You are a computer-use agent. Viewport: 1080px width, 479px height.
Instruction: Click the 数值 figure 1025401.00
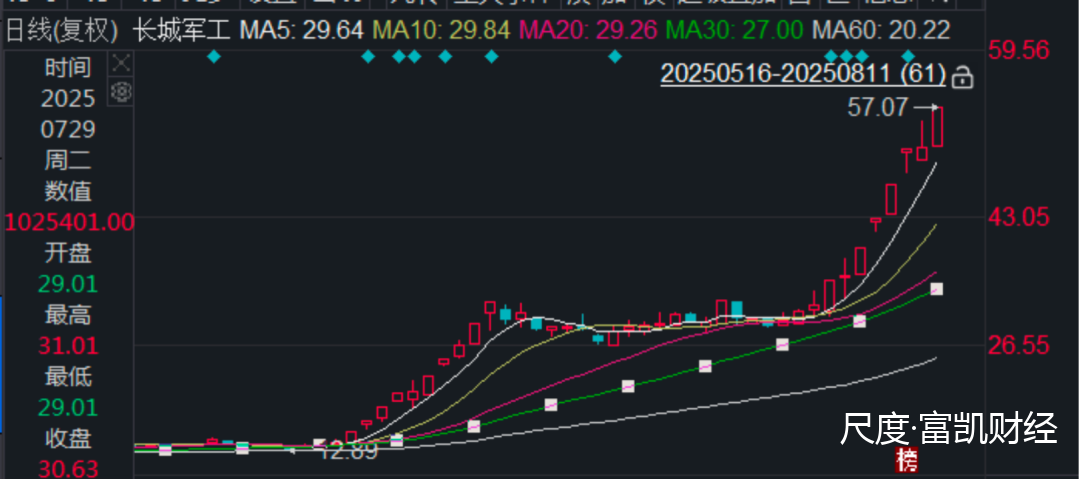(70, 222)
